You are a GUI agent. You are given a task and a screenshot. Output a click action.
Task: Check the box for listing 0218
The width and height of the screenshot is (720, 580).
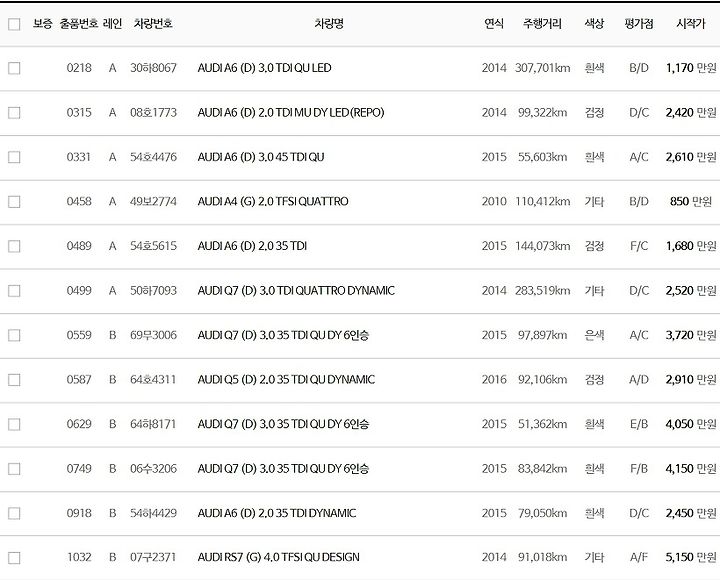pos(14,68)
